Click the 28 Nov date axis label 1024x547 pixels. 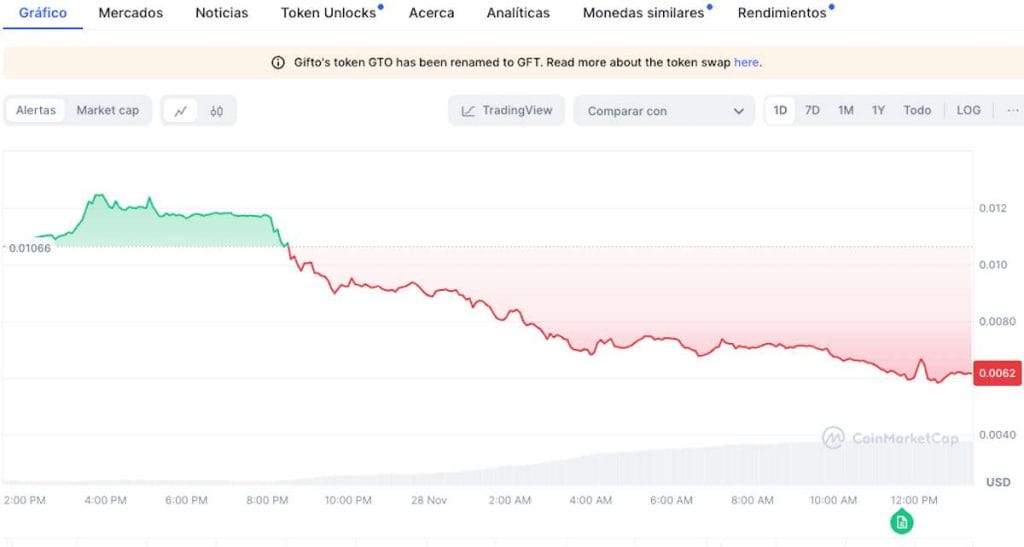point(429,501)
